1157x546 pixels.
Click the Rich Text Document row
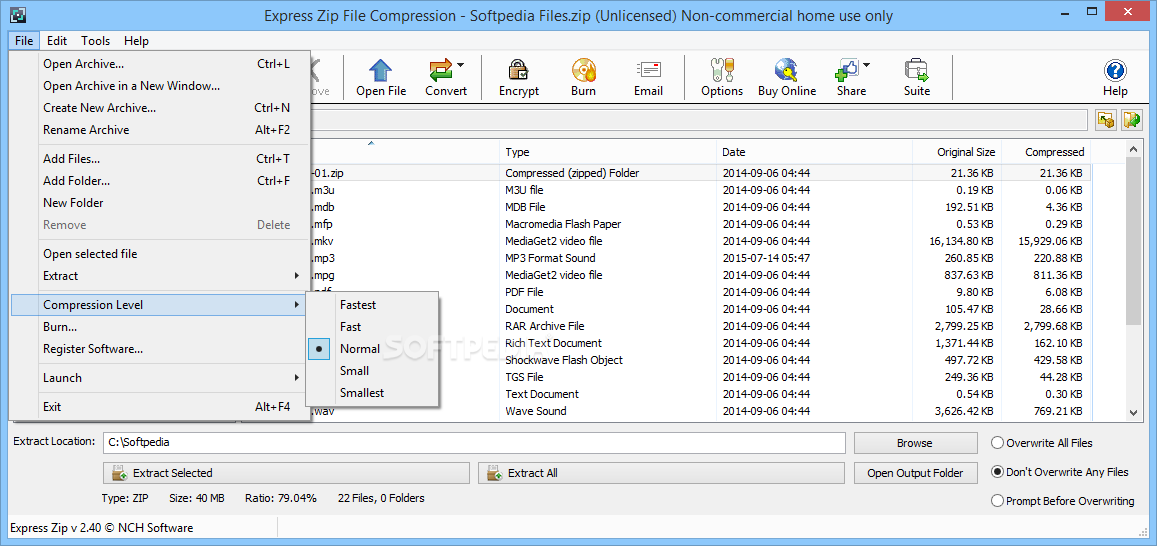coord(699,343)
